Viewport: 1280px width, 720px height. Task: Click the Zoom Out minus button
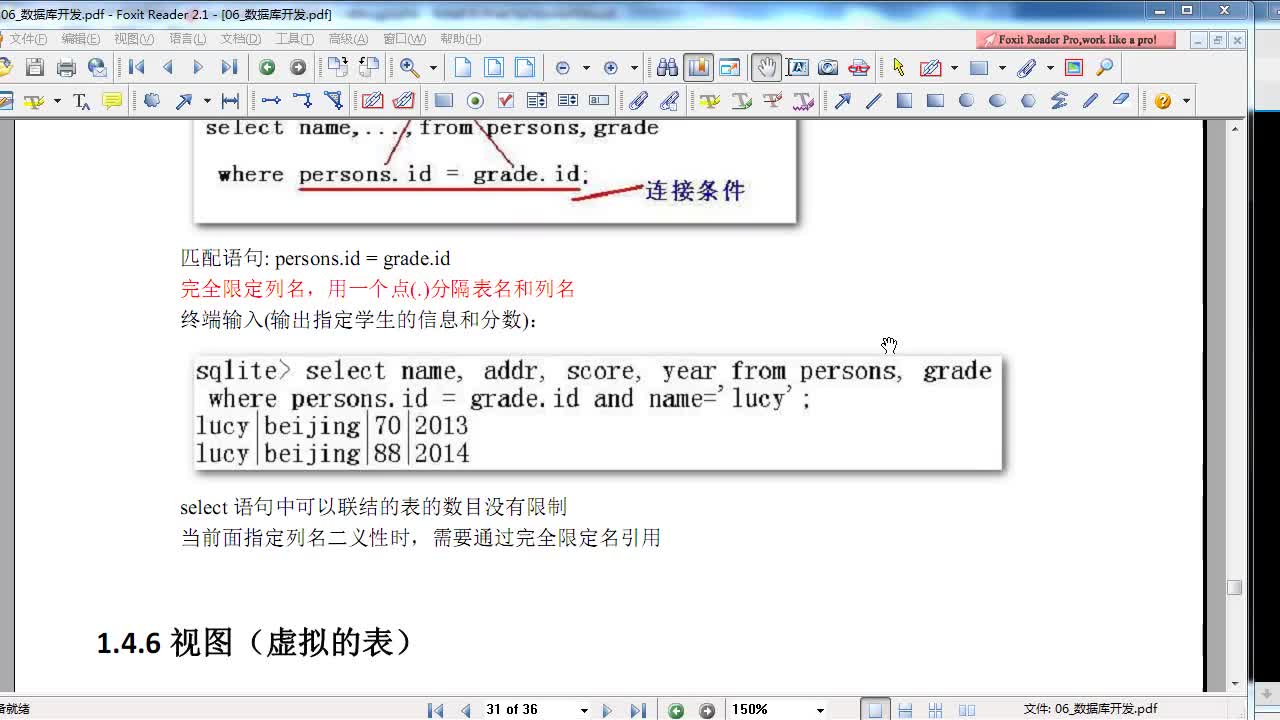(x=562, y=68)
